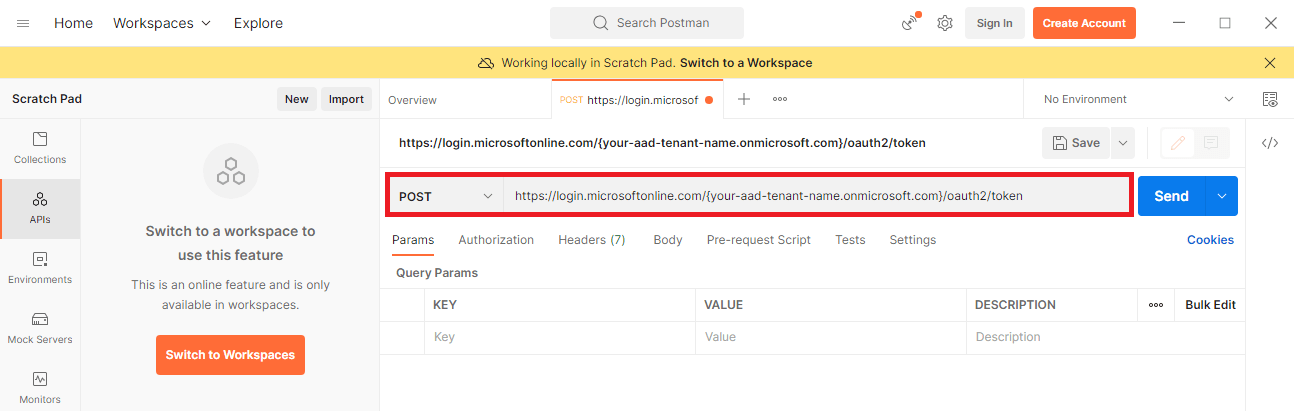Image resolution: width=1294 pixels, height=411 pixels.
Task: Open the Tests tab
Action: tap(850, 240)
